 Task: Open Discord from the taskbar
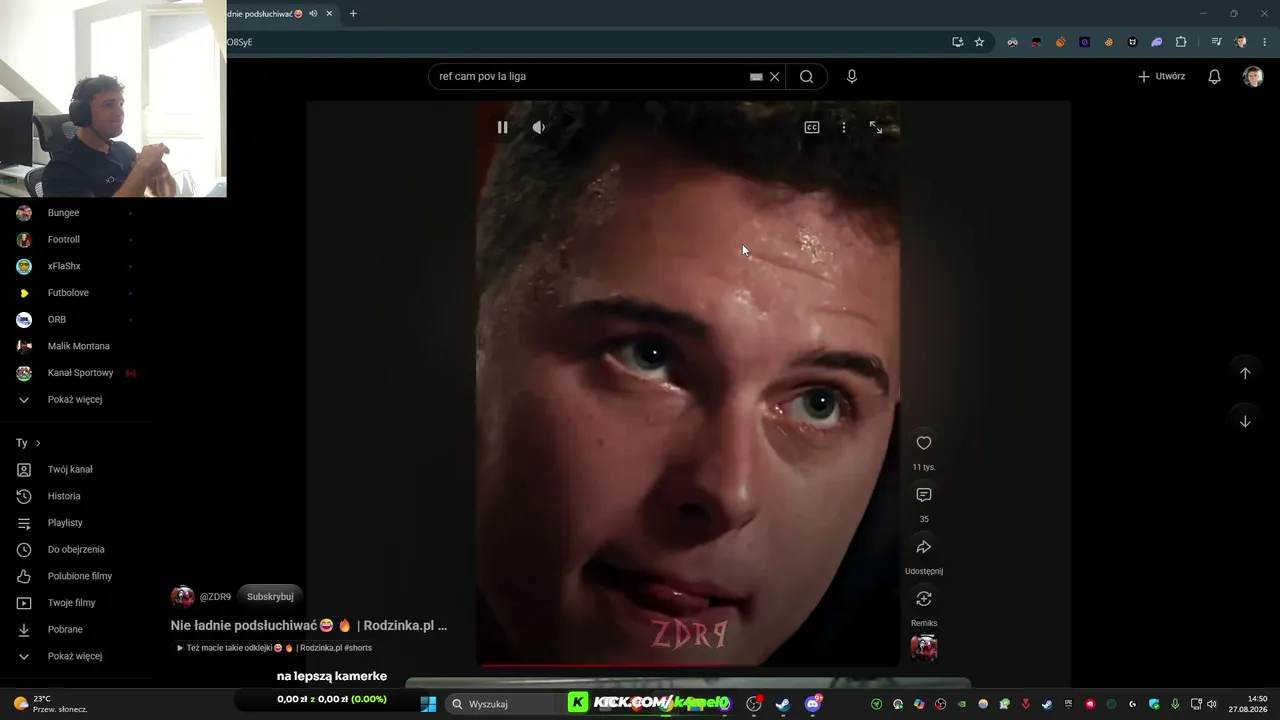813,704
